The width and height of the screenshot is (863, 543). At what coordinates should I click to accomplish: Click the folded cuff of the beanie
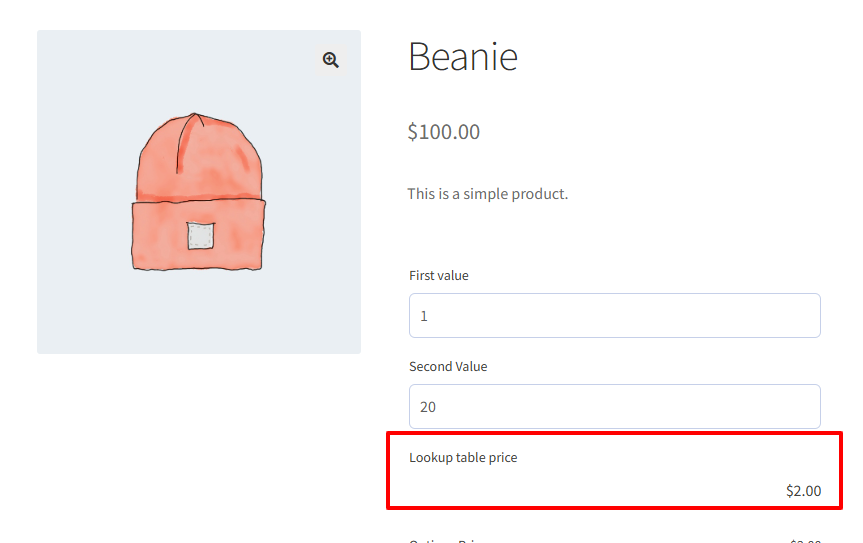(198, 235)
